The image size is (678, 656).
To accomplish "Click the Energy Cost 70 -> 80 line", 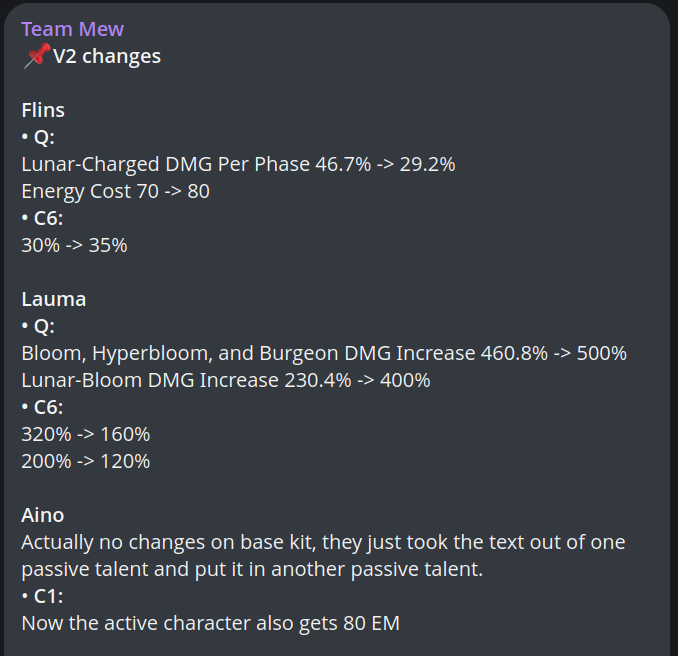I will point(115,191).
